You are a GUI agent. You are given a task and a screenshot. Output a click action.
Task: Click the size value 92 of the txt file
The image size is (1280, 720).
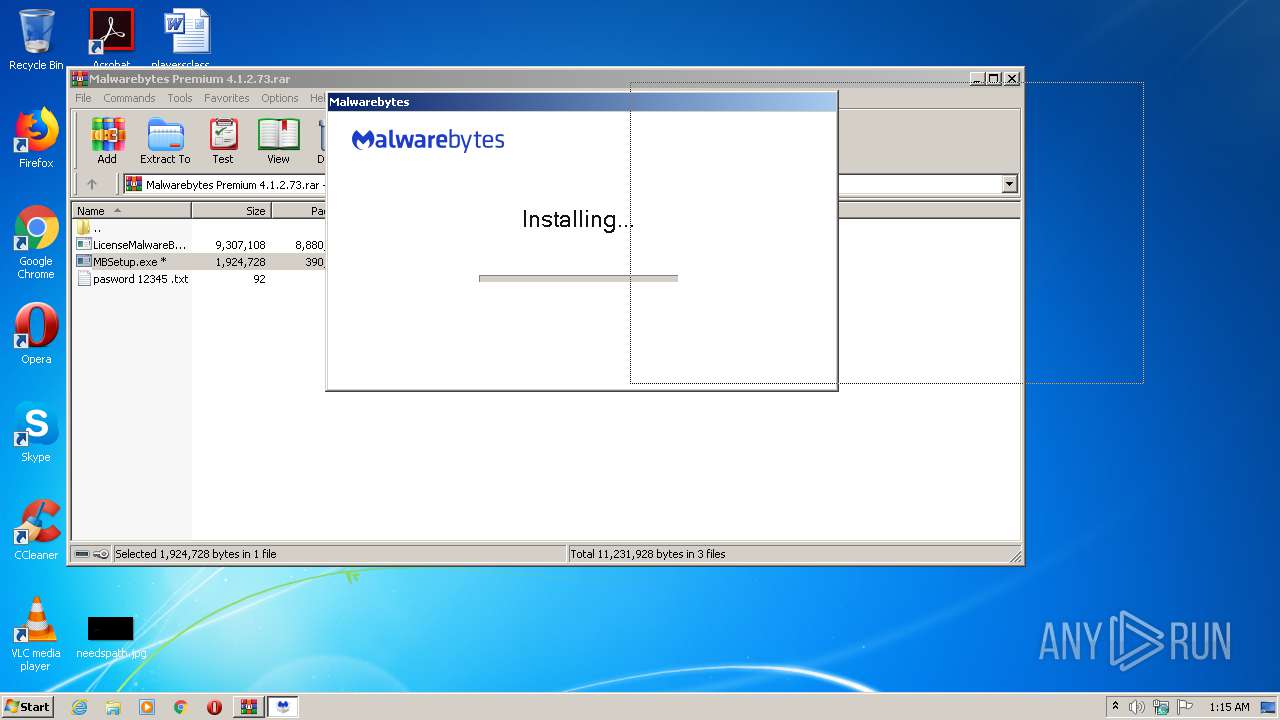pyautogui.click(x=259, y=279)
